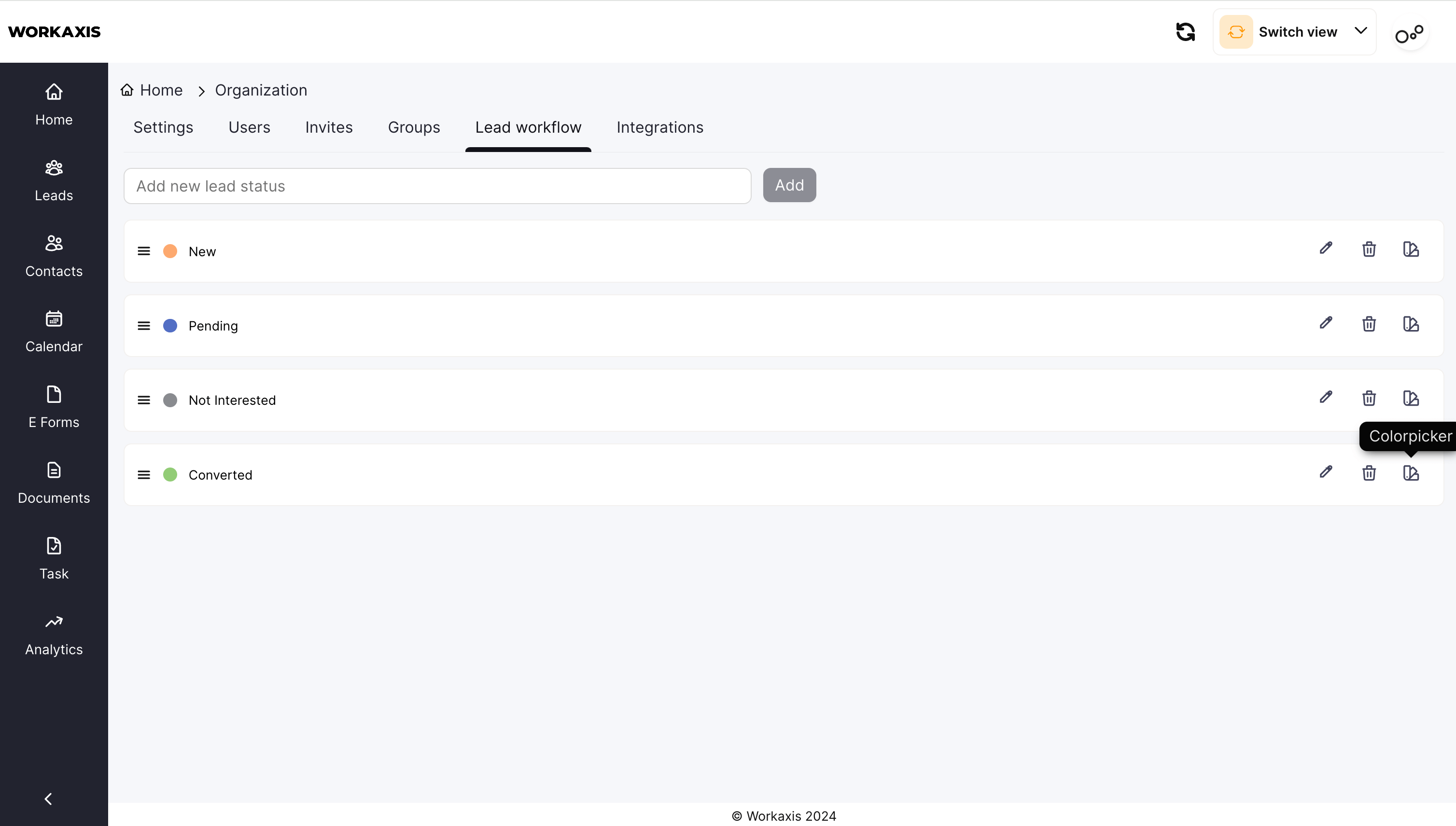This screenshot has width=1456, height=826.
Task: Switch to the Integrations tab
Action: tap(659, 127)
